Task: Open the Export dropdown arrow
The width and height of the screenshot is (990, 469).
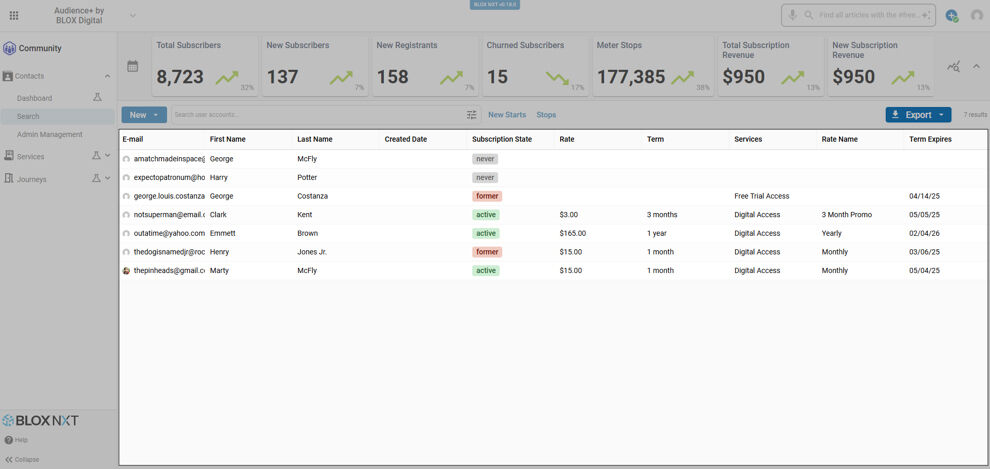Action: click(941, 115)
